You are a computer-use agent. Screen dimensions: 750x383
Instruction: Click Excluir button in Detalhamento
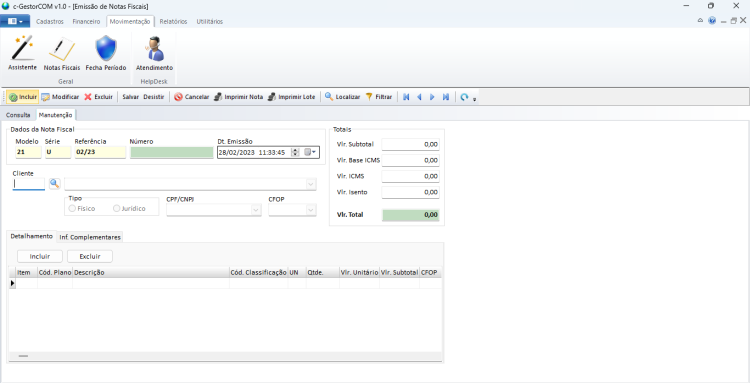pos(90,256)
